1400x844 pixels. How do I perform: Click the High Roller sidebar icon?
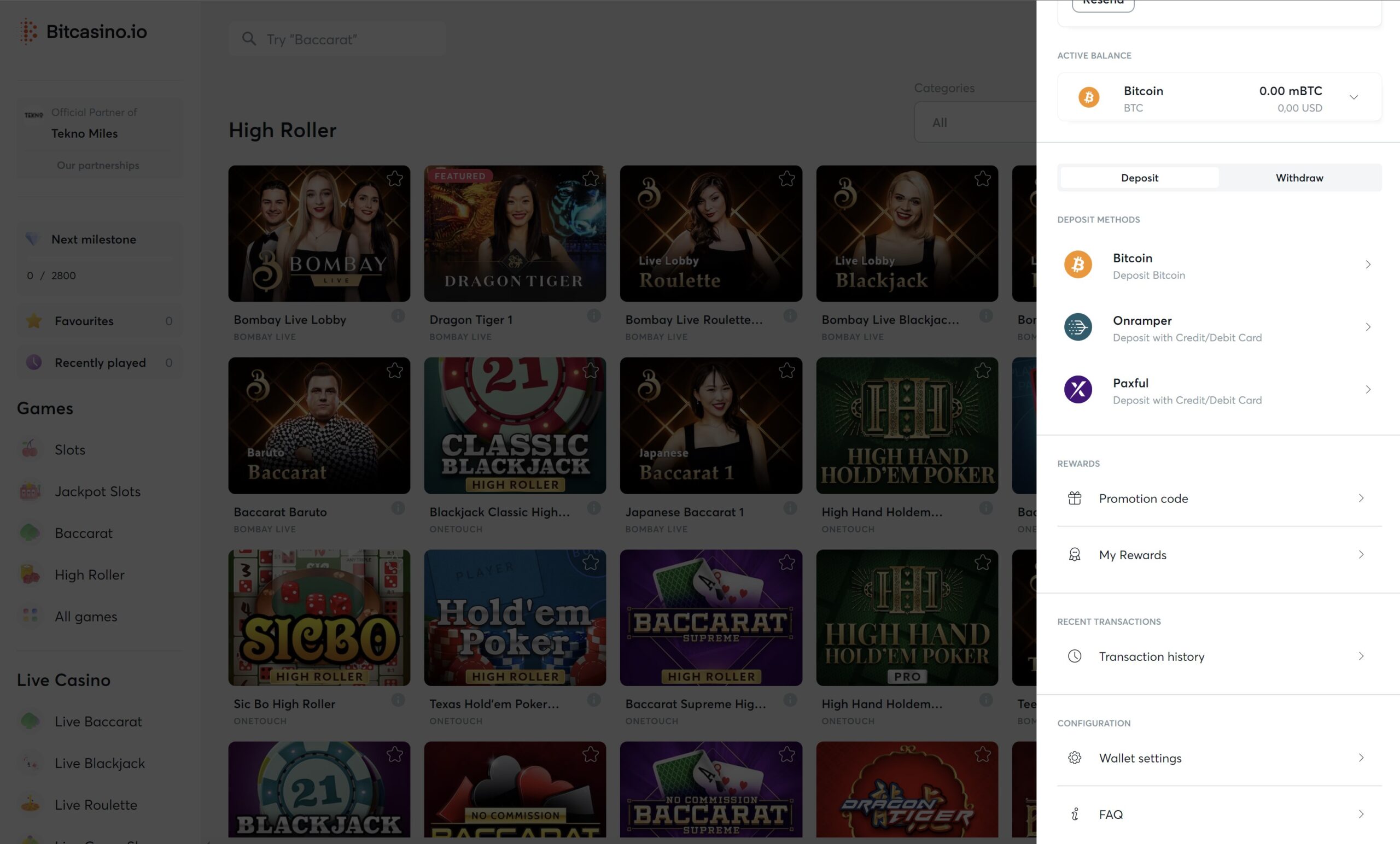(x=30, y=575)
